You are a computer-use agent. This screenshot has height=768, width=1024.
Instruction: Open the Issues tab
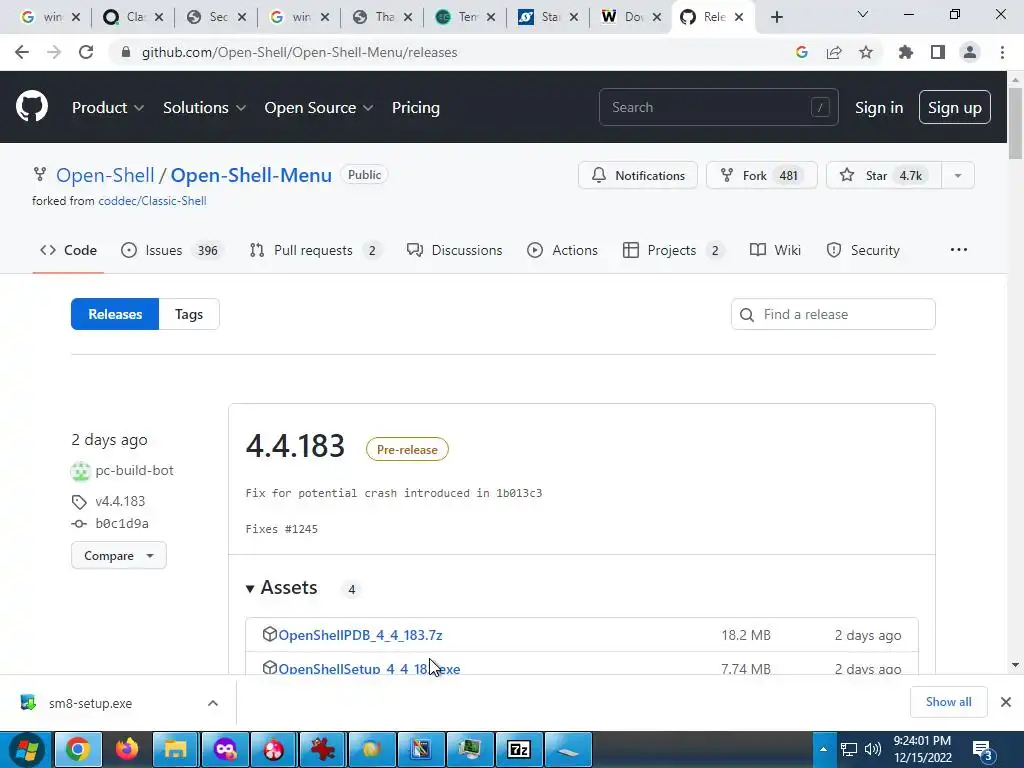coord(172,250)
